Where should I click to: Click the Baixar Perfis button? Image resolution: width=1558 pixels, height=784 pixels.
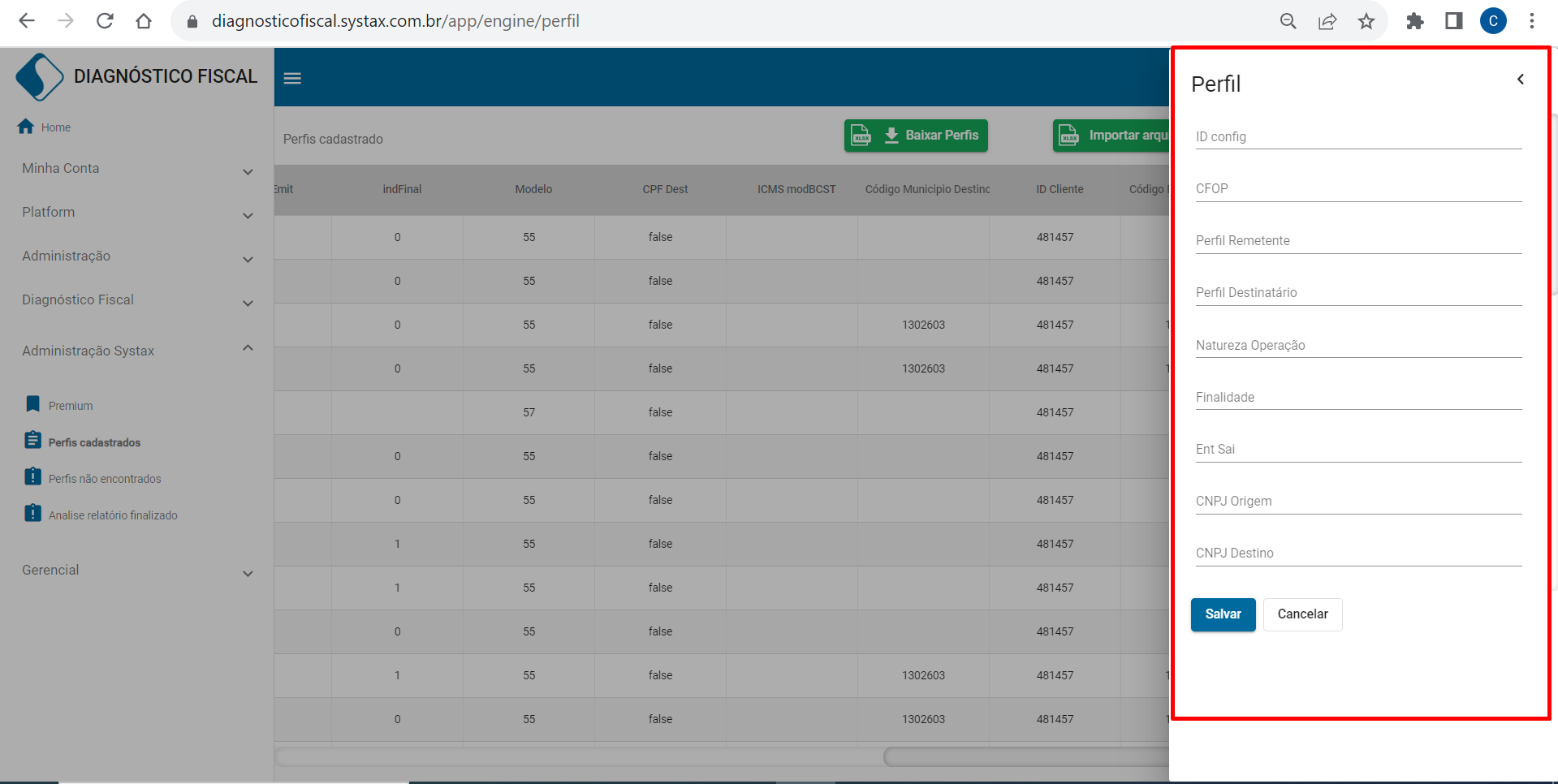[916, 136]
